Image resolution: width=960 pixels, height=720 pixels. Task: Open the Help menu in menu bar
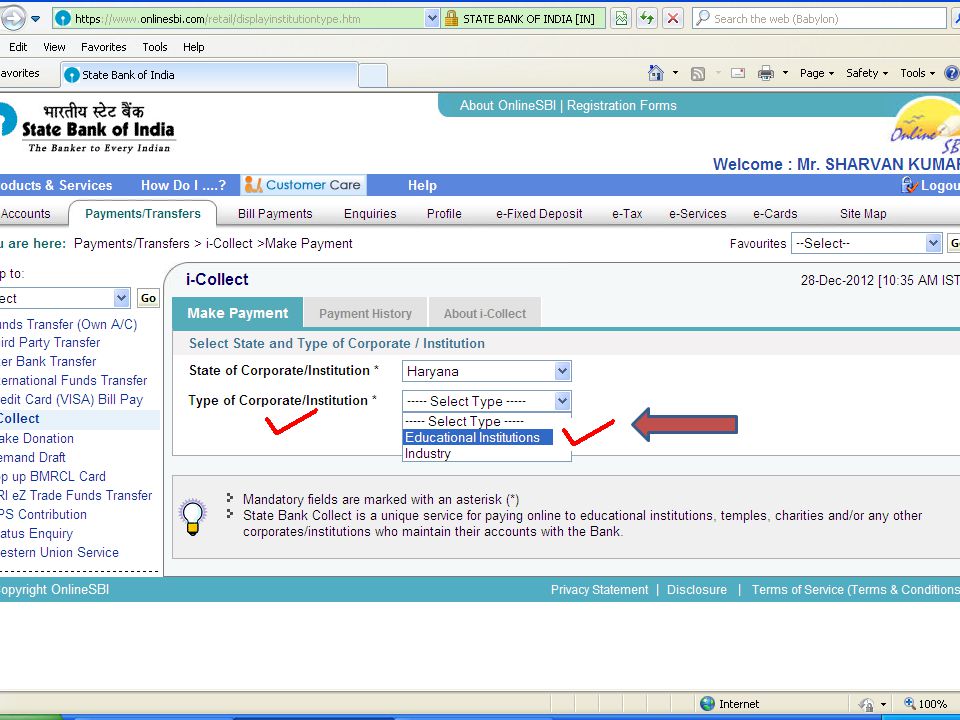tap(193, 47)
